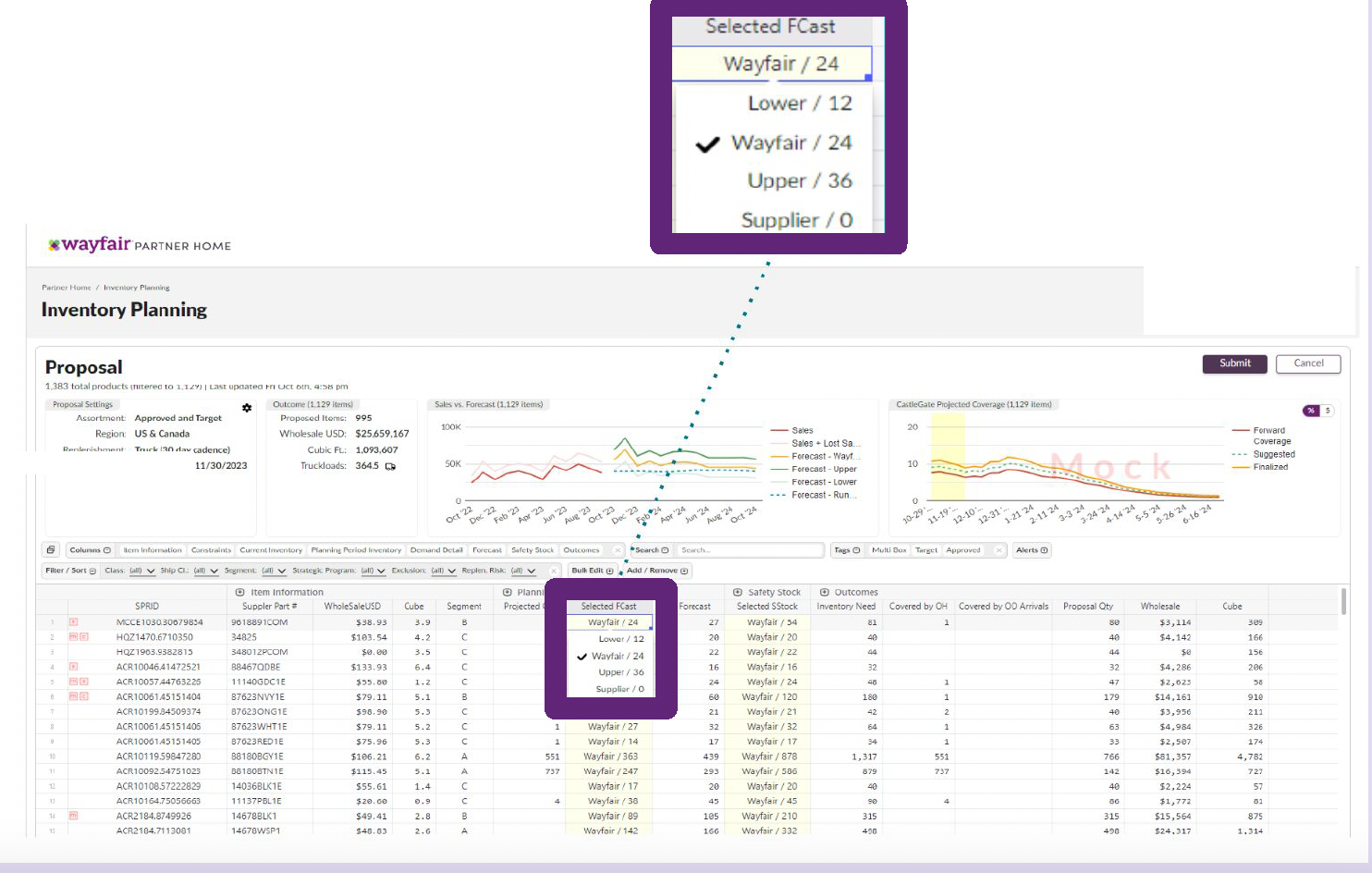Expand the Item Information column group
Screen dimensions: 1372x873
(239, 592)
